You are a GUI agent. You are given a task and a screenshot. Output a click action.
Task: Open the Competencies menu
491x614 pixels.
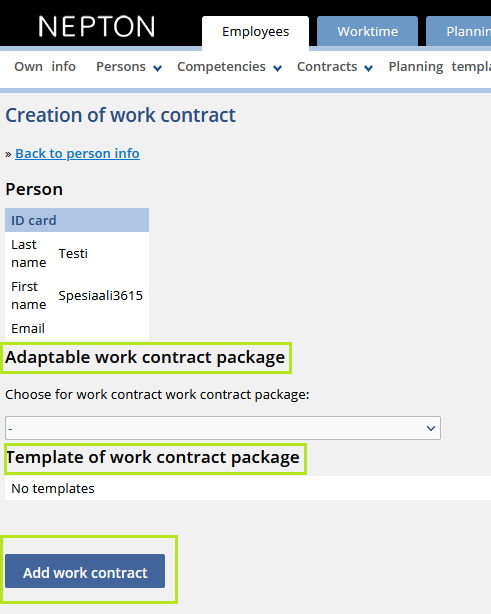(x=221, y=67)
